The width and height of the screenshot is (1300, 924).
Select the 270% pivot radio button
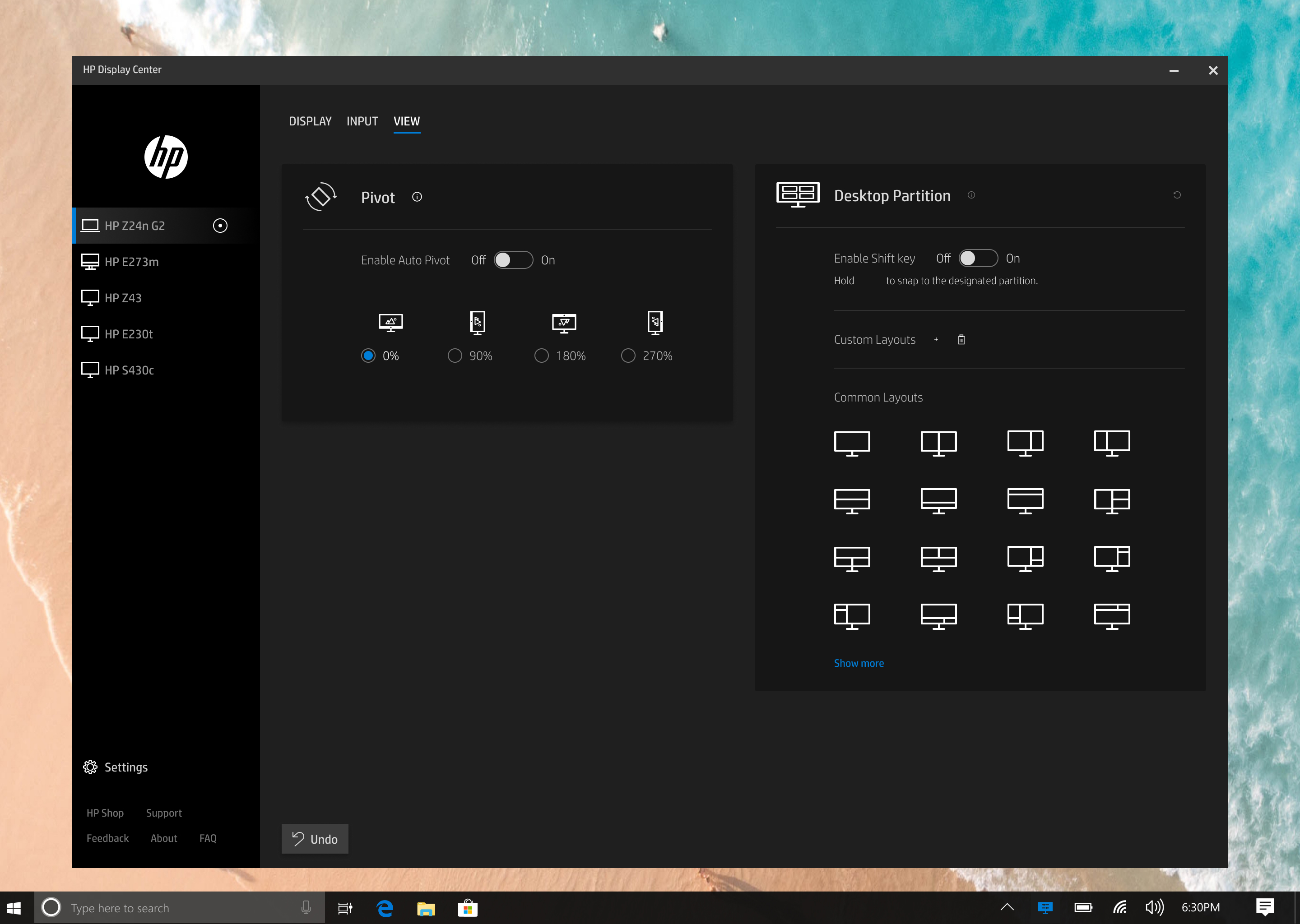(x=627, y=356)
